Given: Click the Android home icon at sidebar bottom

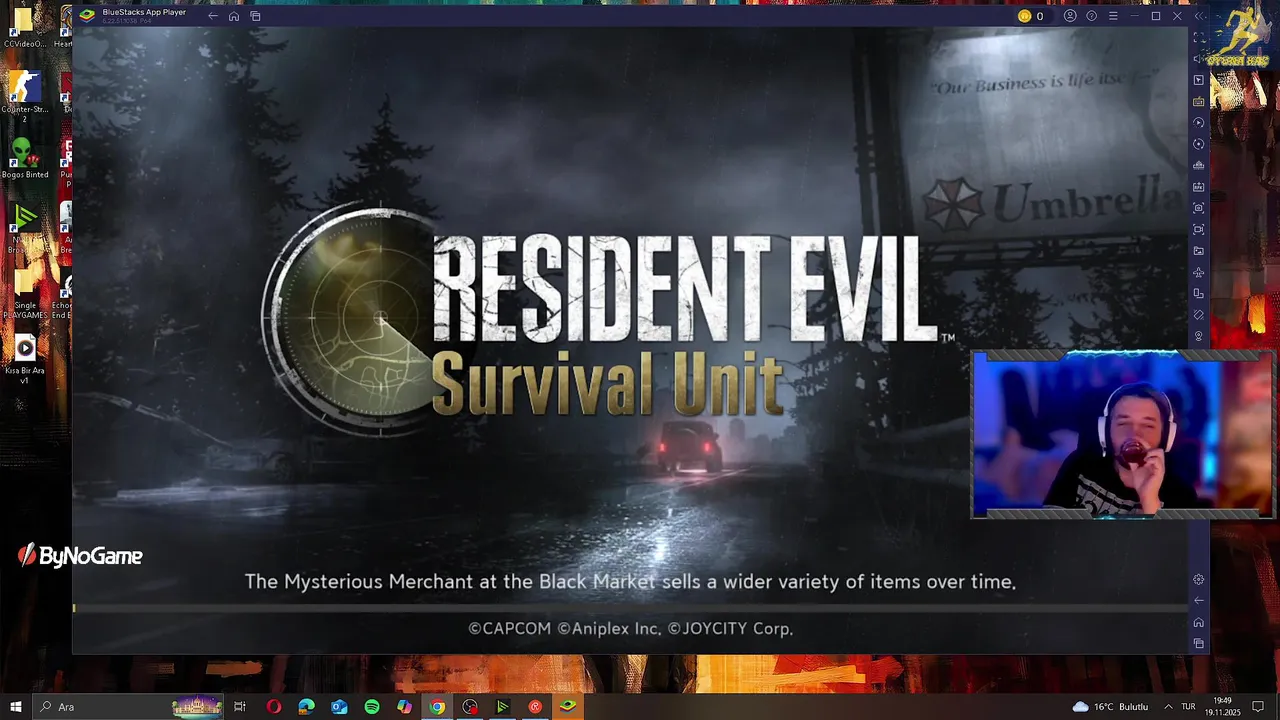Looking at the screenshot, I should 1199,622.
